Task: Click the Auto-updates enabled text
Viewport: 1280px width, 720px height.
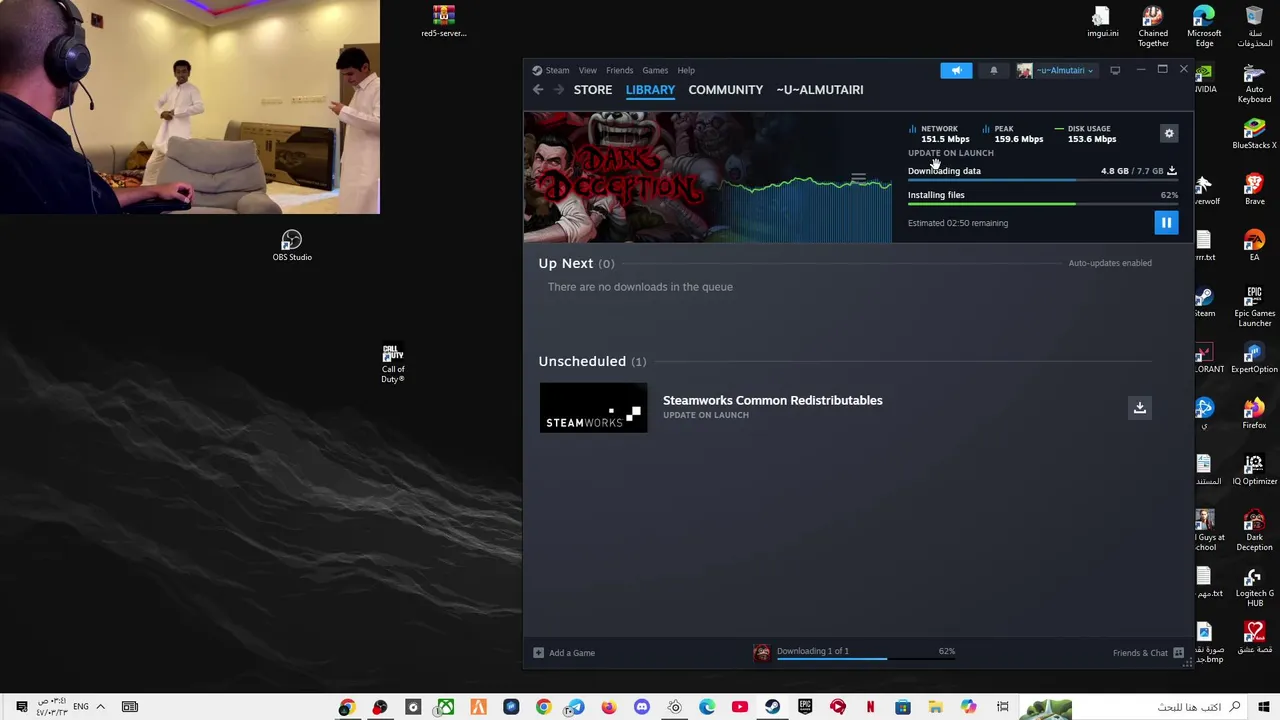Action: pos(1110,263)
